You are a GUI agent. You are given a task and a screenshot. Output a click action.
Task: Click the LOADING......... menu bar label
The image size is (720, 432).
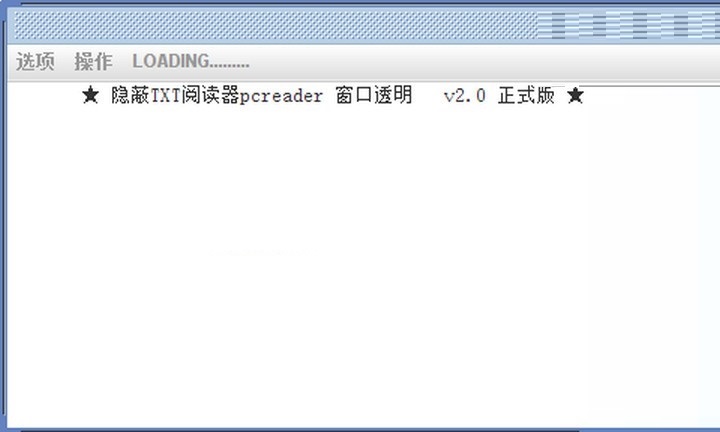[191, 62]
